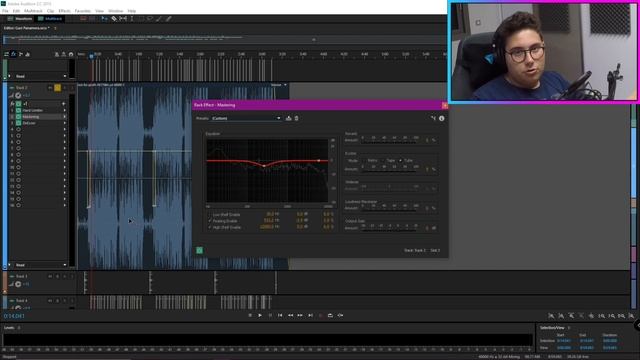Open the Edit menu
This screenshot has width=640, height=360.
click(16, 11)
